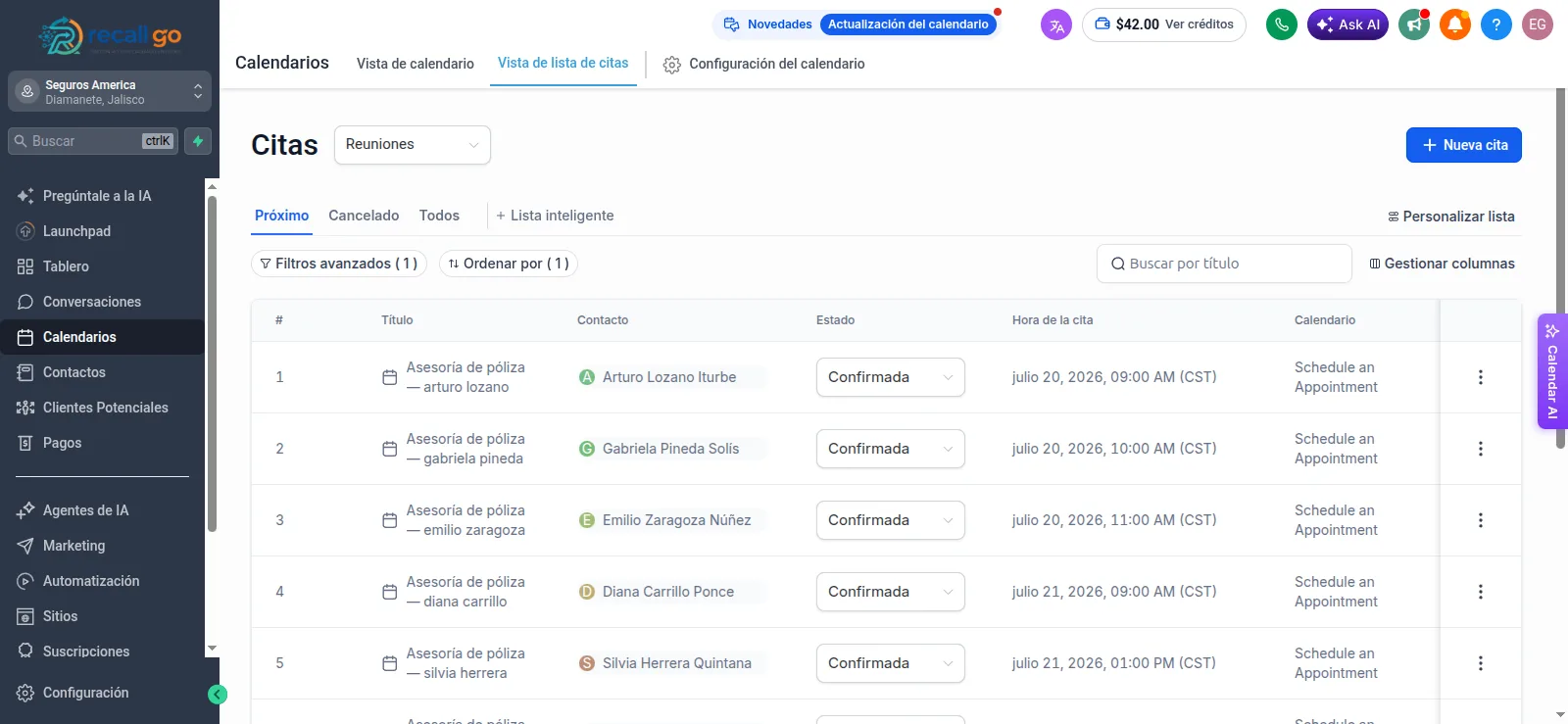Open row actions for Diana Carrillo appointment
The width and height of the screenshot is (1568, 724).
point(1481,592)
